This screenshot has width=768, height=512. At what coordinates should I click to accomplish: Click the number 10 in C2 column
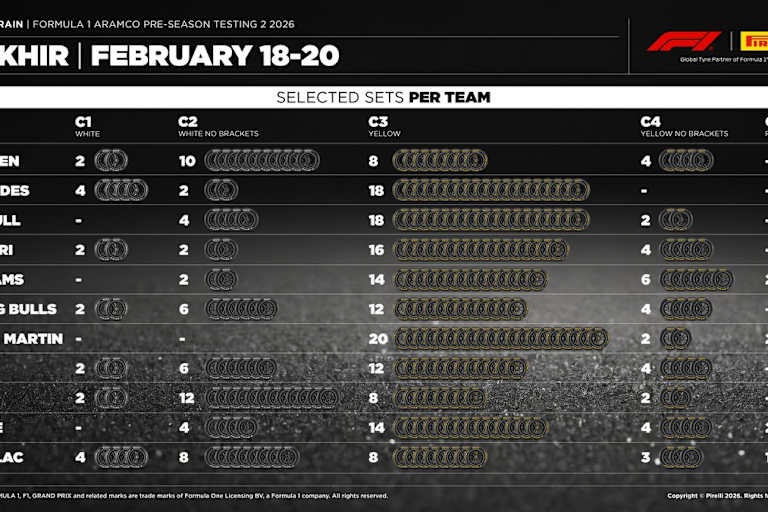(x=186, y=161)
